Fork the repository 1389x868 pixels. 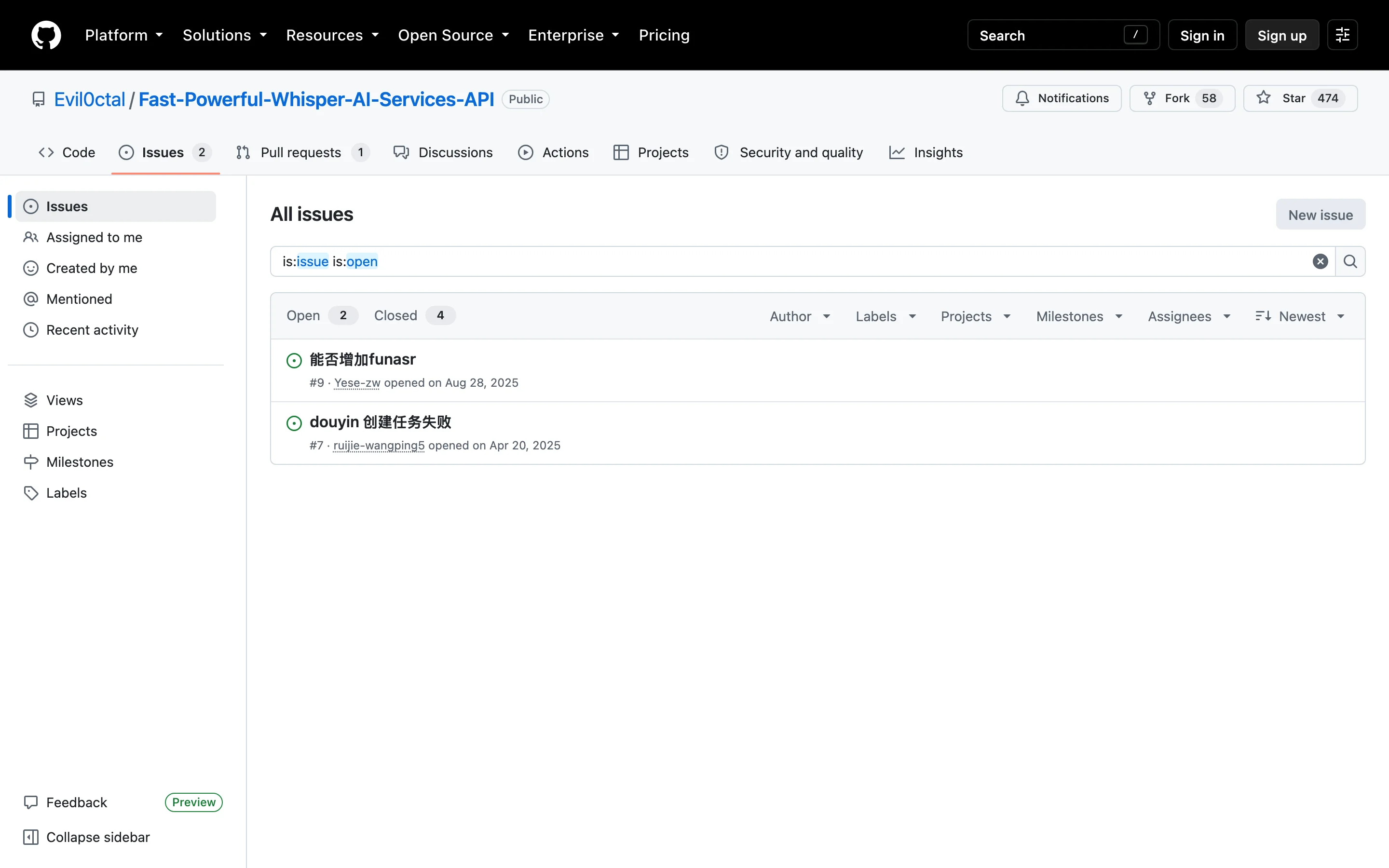click(1182, 98)
